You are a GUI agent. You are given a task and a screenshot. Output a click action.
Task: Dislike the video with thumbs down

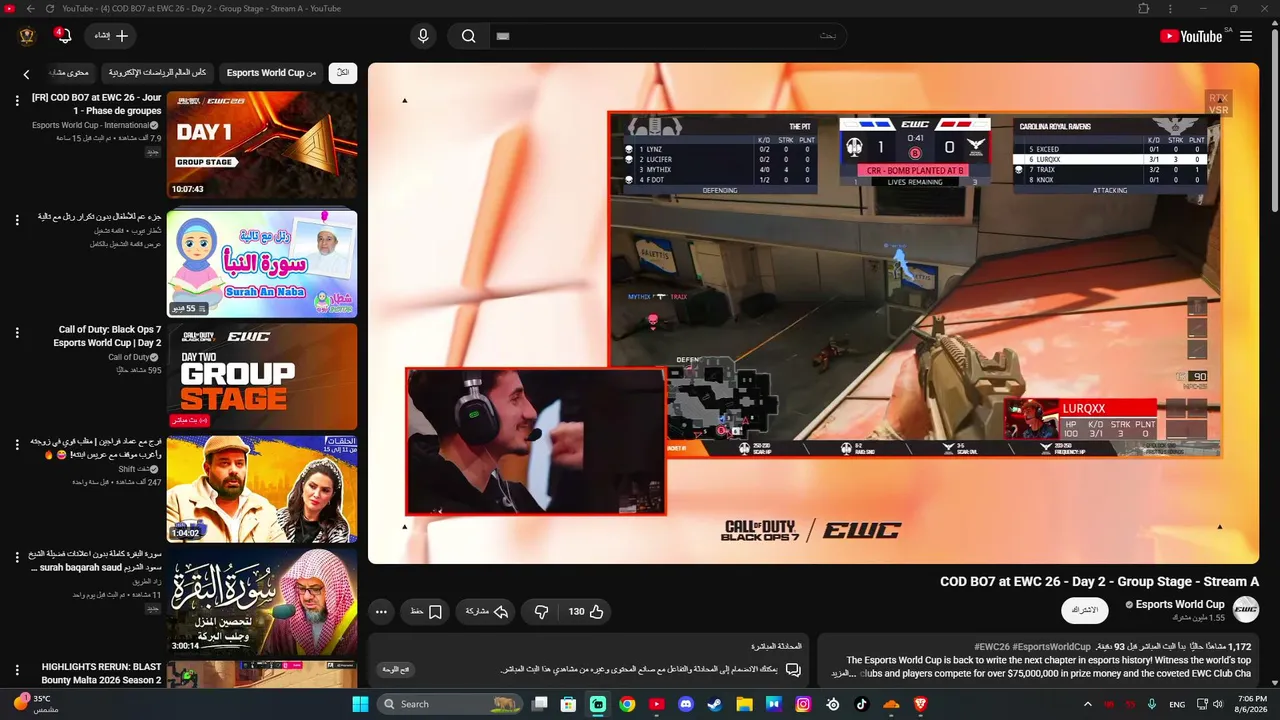click(x=541, y=612)
